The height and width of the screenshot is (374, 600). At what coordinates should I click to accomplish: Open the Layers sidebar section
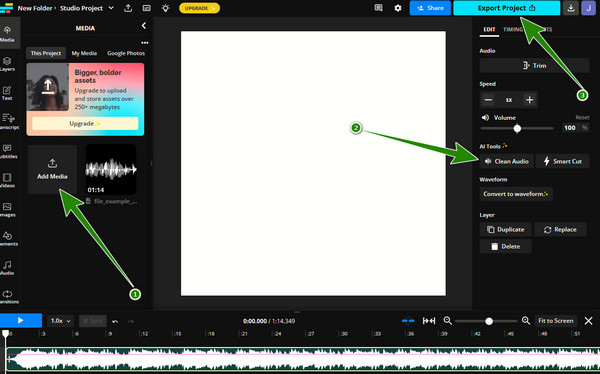coord(8,64)
